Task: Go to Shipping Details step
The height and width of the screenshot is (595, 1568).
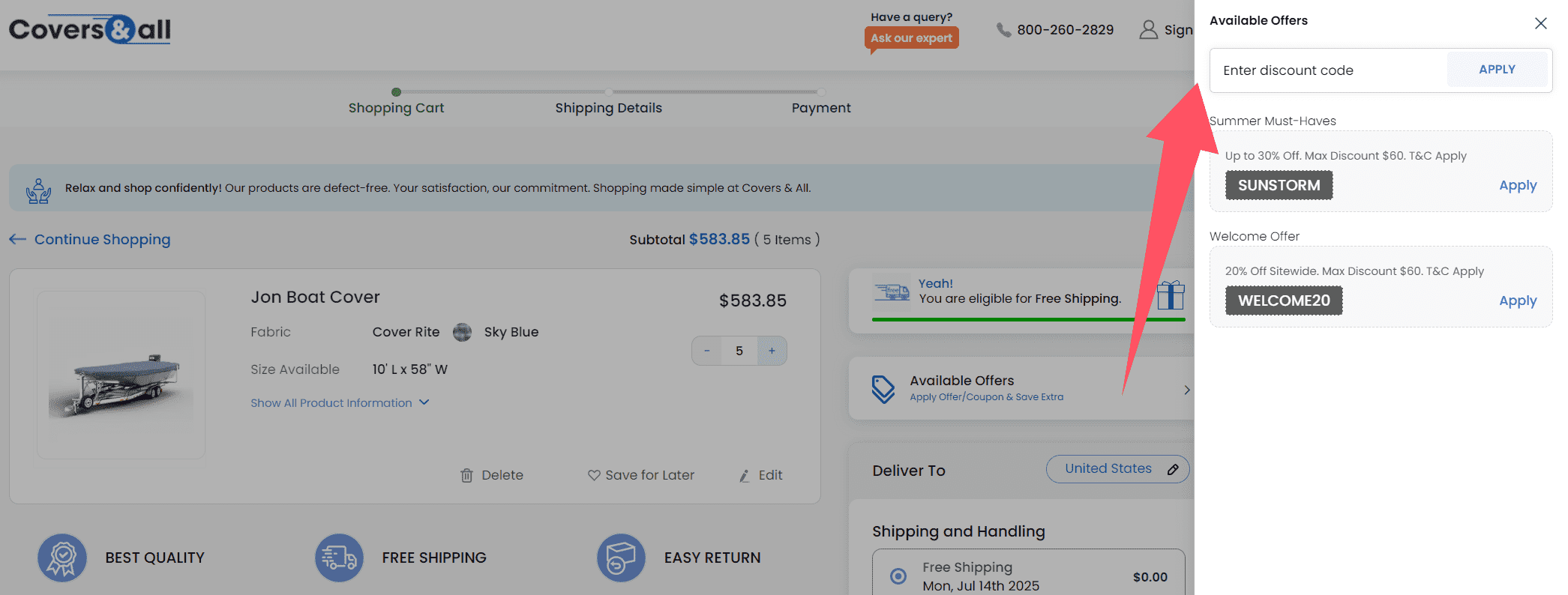Action: [608, 107]
